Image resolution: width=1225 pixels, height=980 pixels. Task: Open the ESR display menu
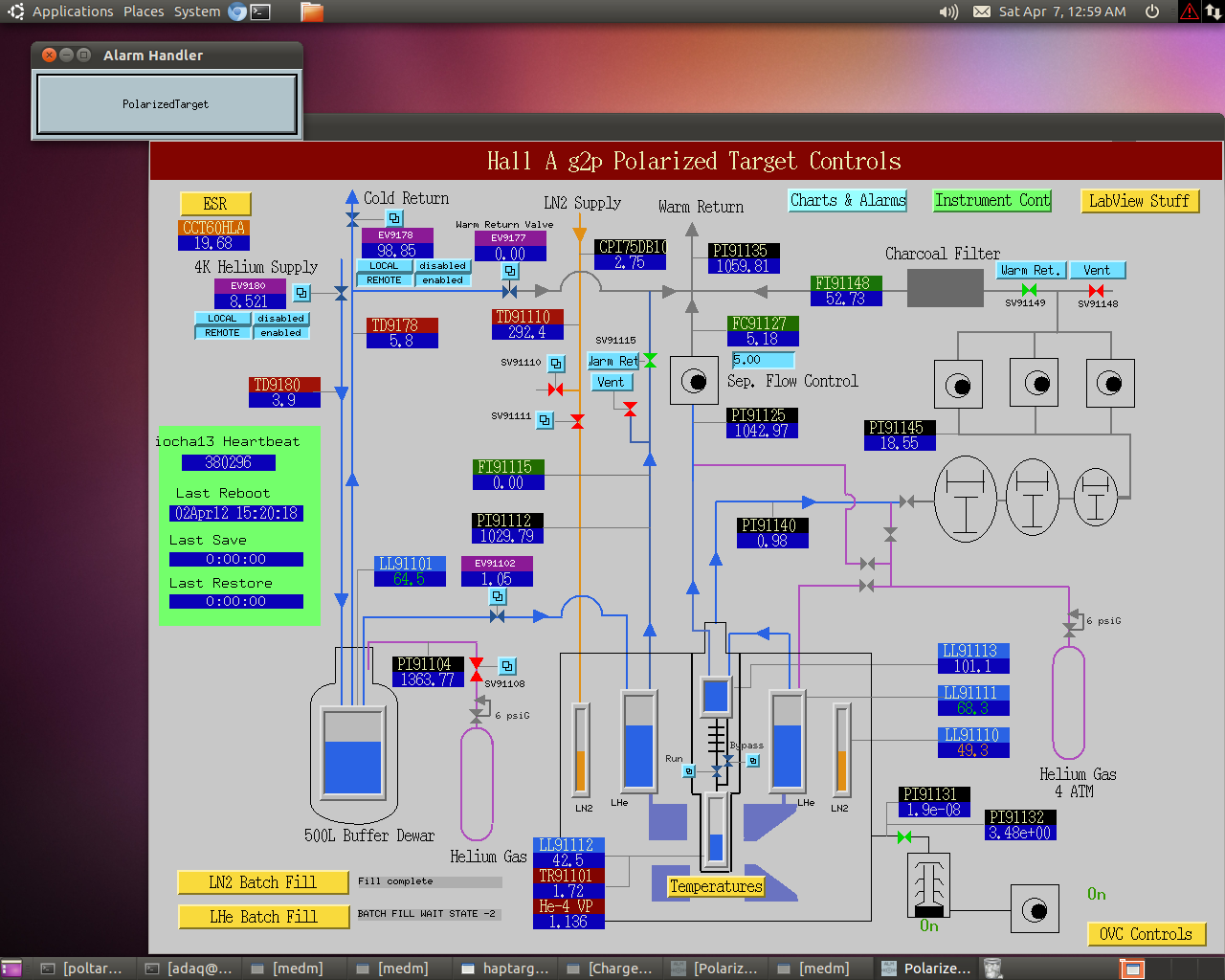pos(215,204)
